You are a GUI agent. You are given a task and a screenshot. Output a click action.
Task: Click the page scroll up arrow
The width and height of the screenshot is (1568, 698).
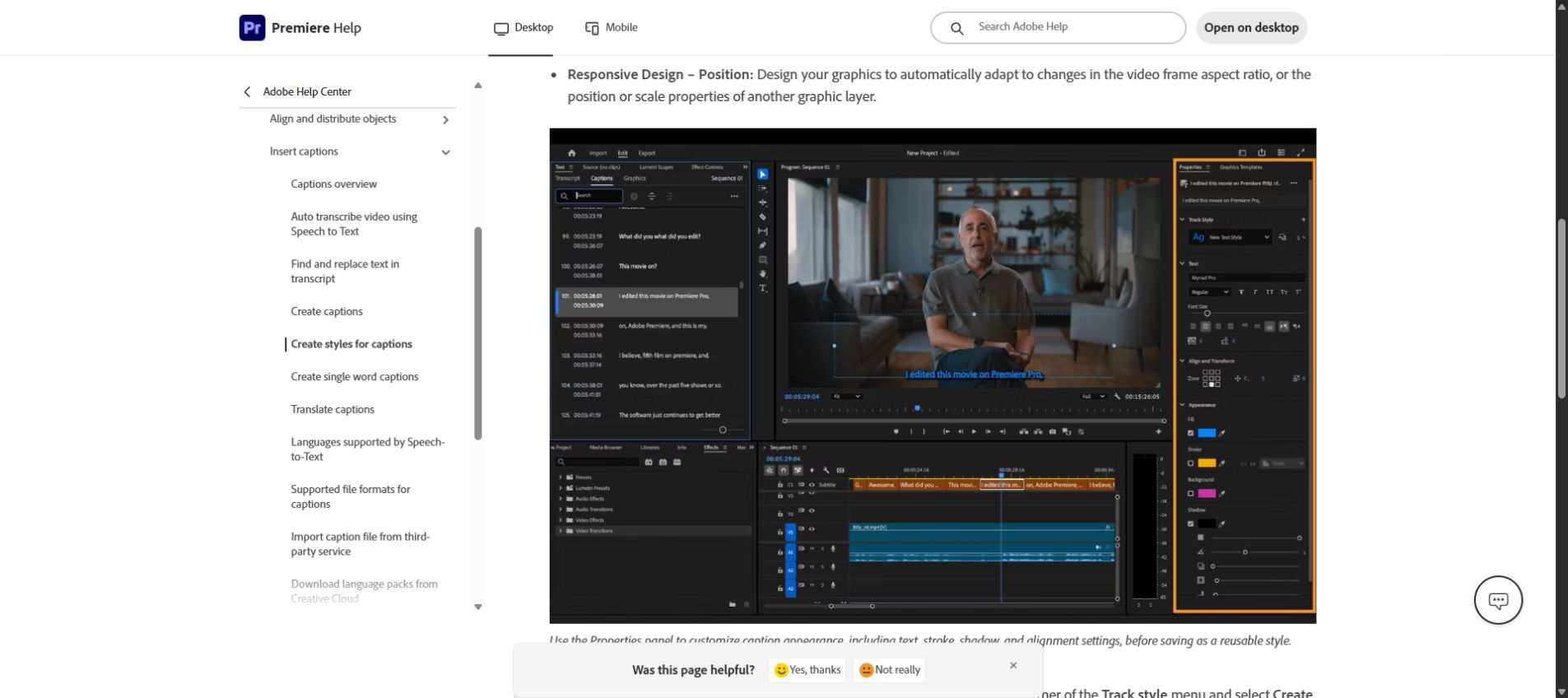[x=1561, y=6]
